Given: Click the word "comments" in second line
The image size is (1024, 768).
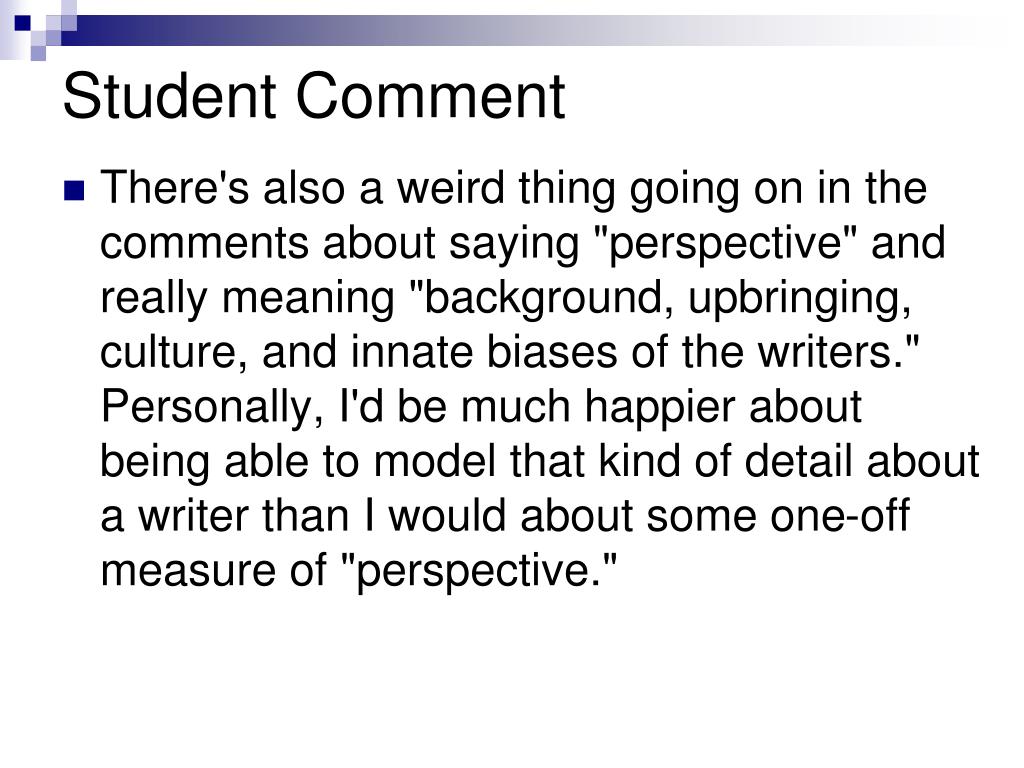Looking at the screenshot, I should (x=204, y=243).
